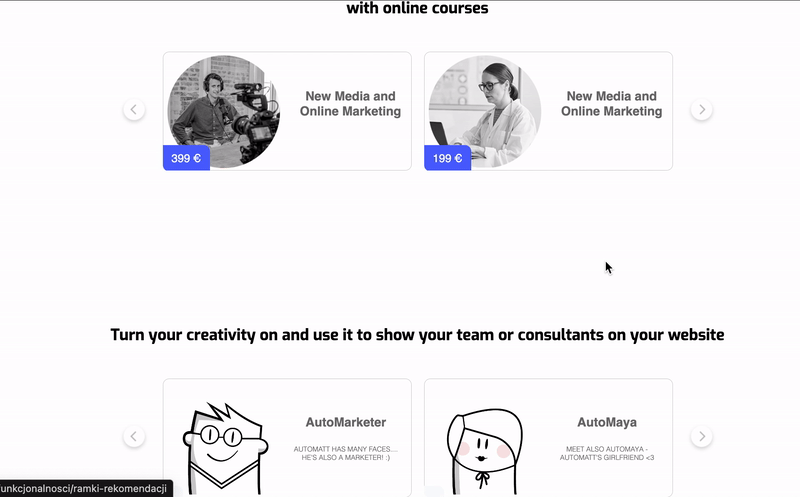
Task: Open first New Media and Online Marketing title
Action: 350,104
